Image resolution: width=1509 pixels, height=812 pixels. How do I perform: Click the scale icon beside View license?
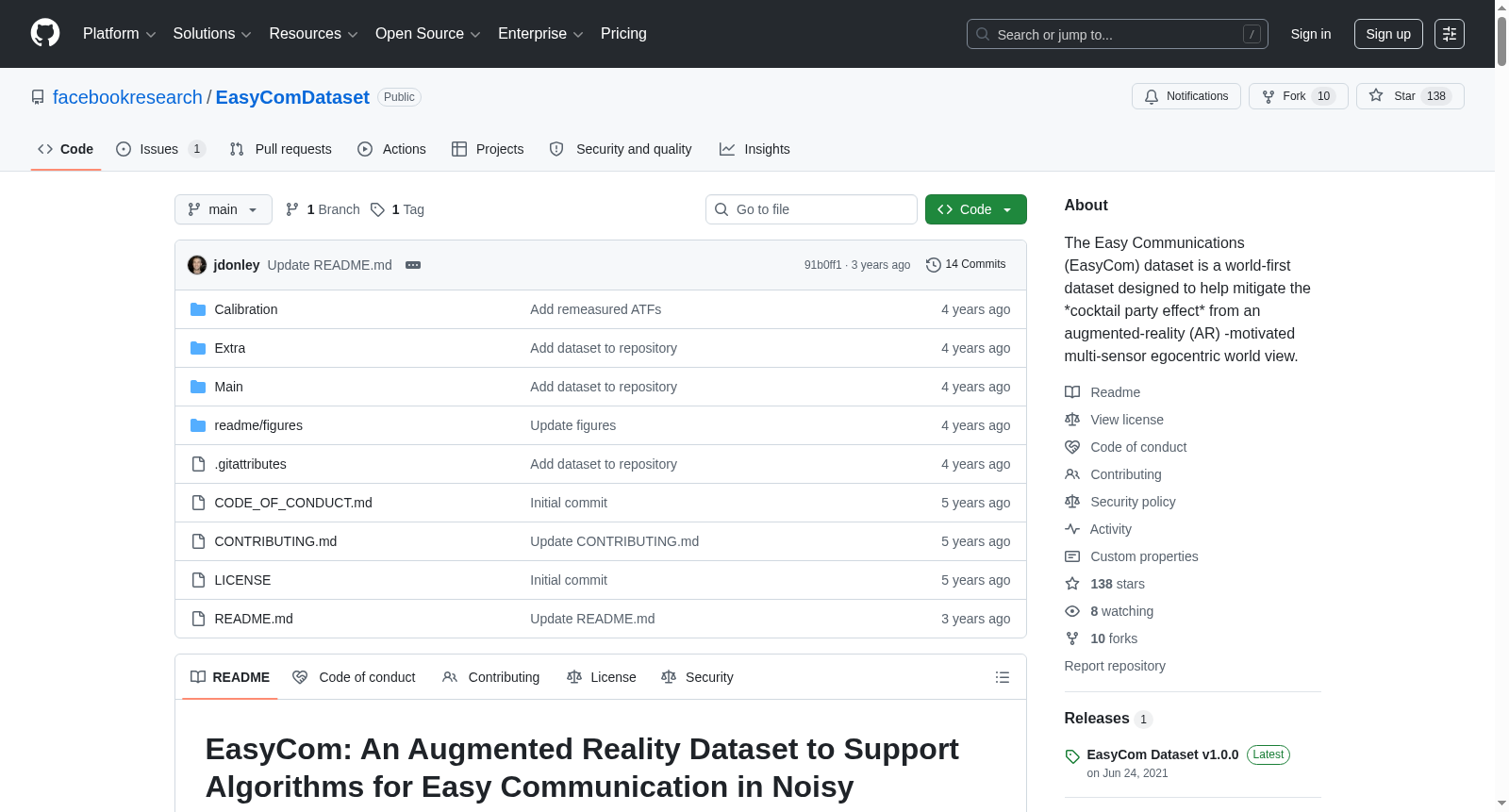[x=1072, y=420]
